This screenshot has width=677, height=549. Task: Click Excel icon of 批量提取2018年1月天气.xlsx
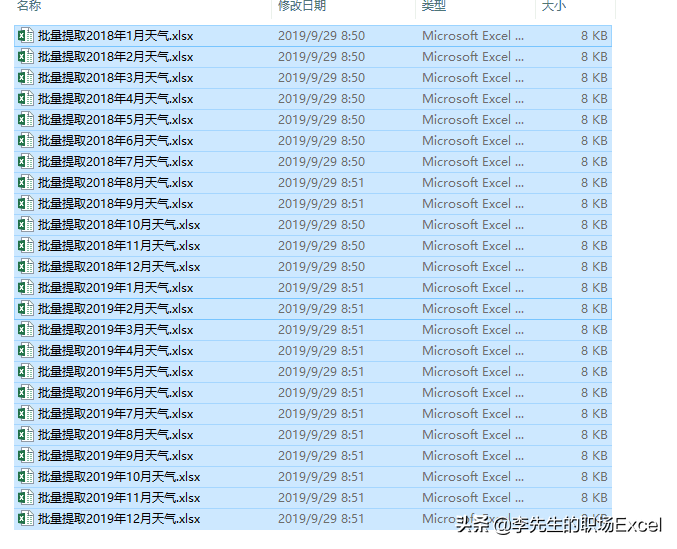(x=25, y=35)
